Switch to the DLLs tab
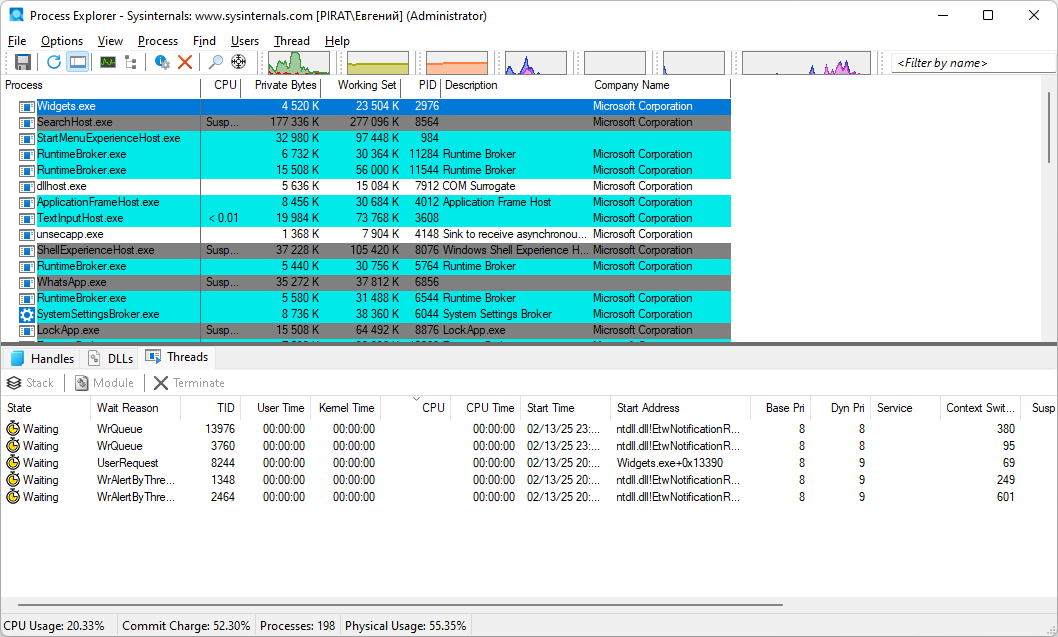 pyautogui.click(x=111, y=358)
